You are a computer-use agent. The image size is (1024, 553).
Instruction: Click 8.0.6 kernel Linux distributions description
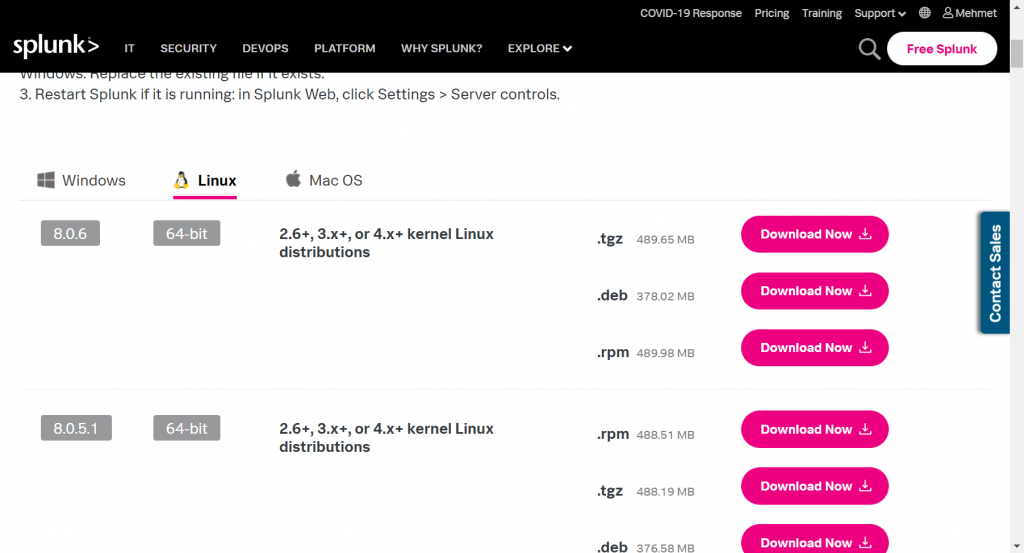tap(387, 243)
